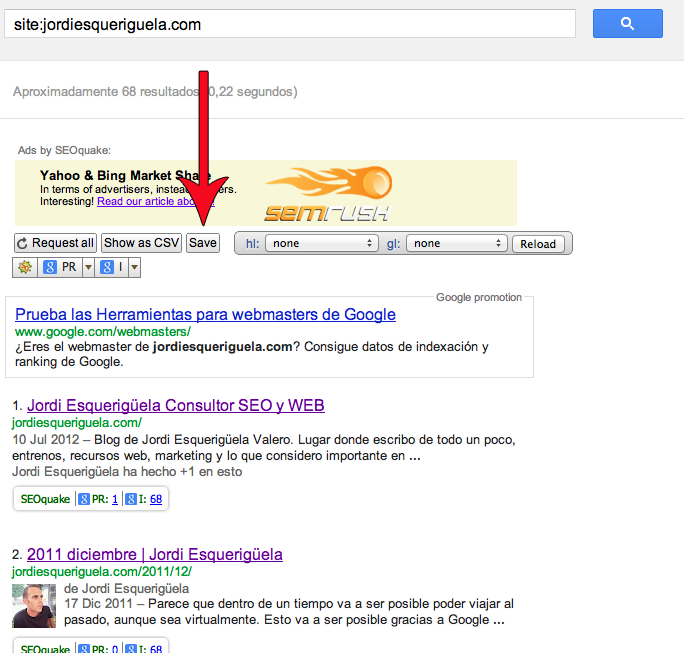Open the gl country dropdown

pyautogui.click(x=456, y=243)
